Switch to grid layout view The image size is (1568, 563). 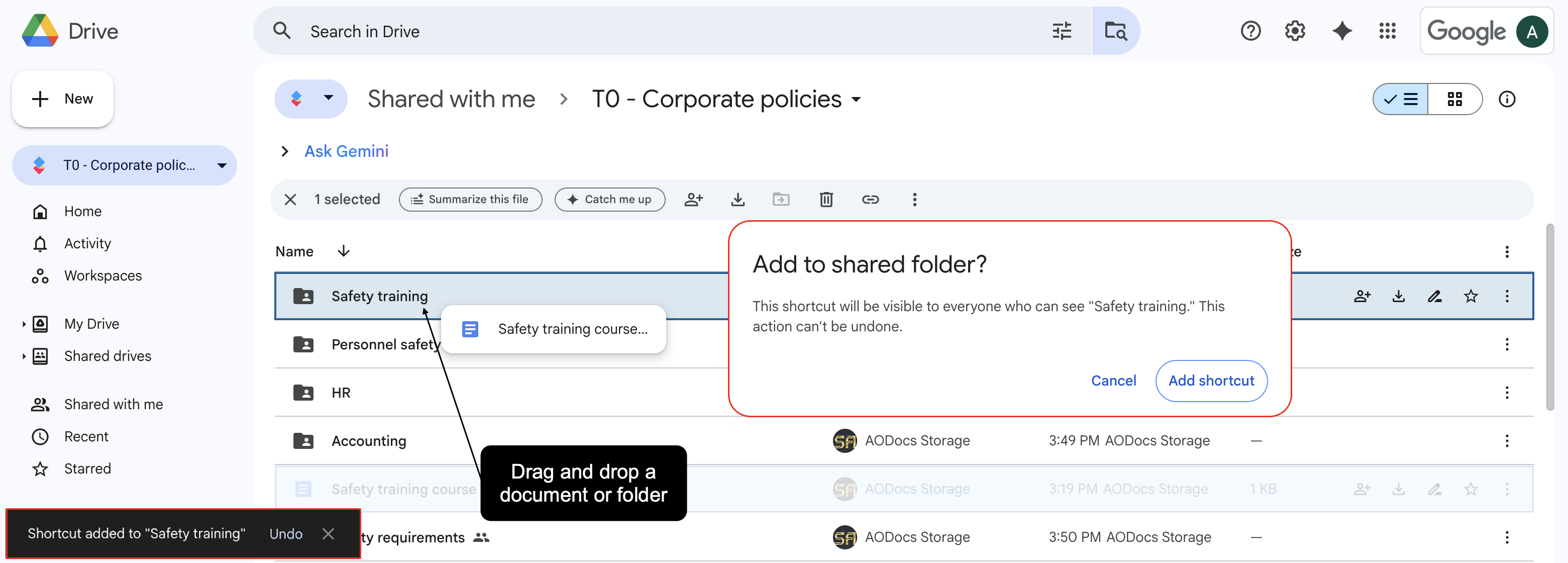point(1454,99)
